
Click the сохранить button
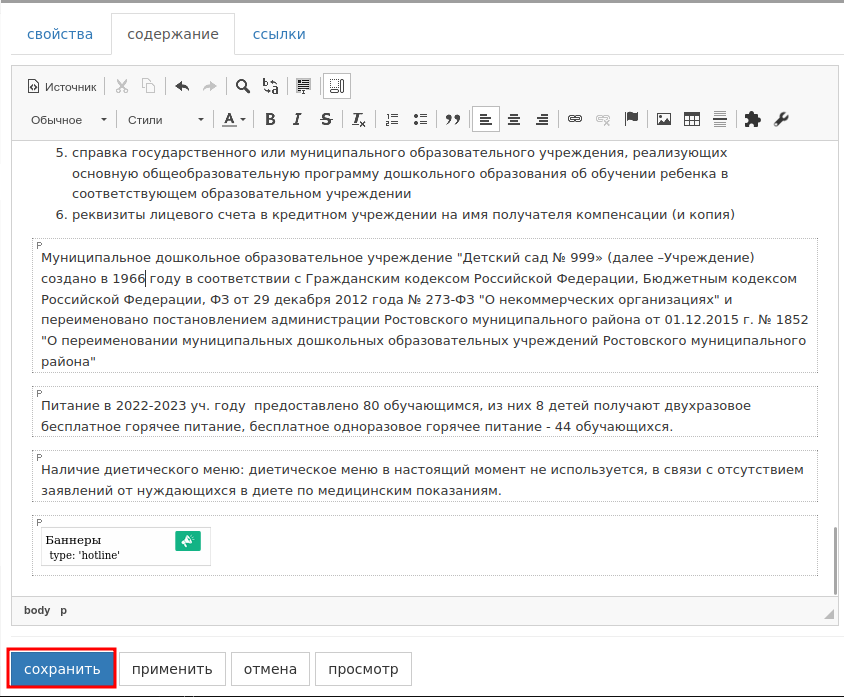(x=62, y=669)
